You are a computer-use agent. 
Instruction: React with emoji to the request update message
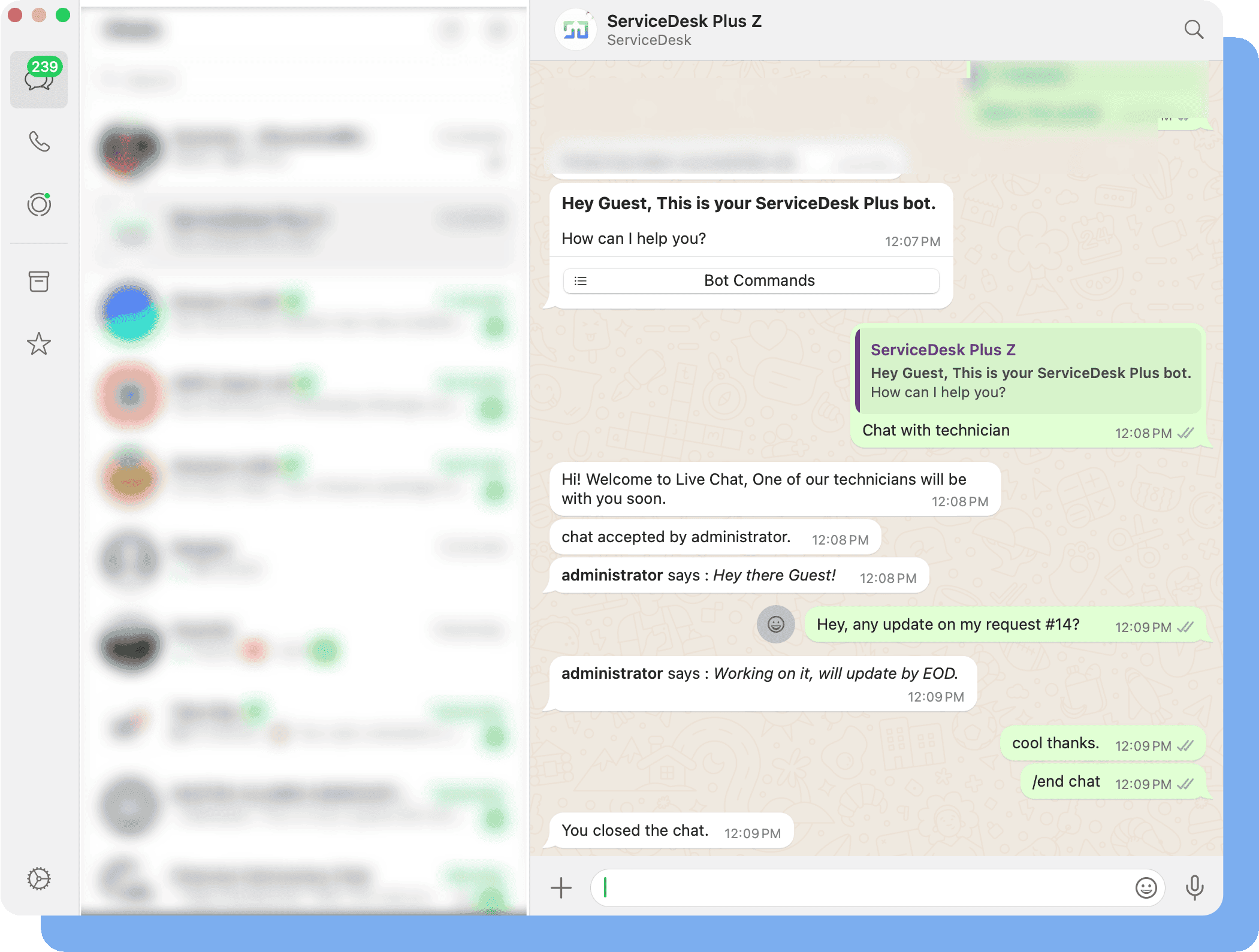click(776, 624)
